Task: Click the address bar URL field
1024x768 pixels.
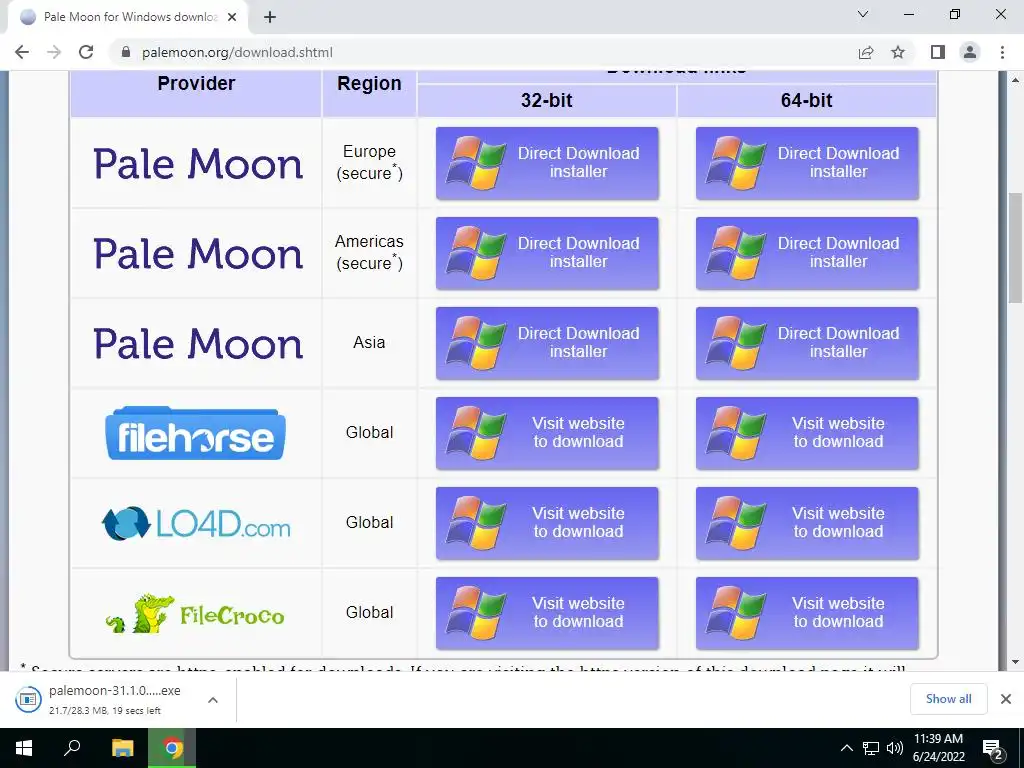Action: (x=483, y=52)
